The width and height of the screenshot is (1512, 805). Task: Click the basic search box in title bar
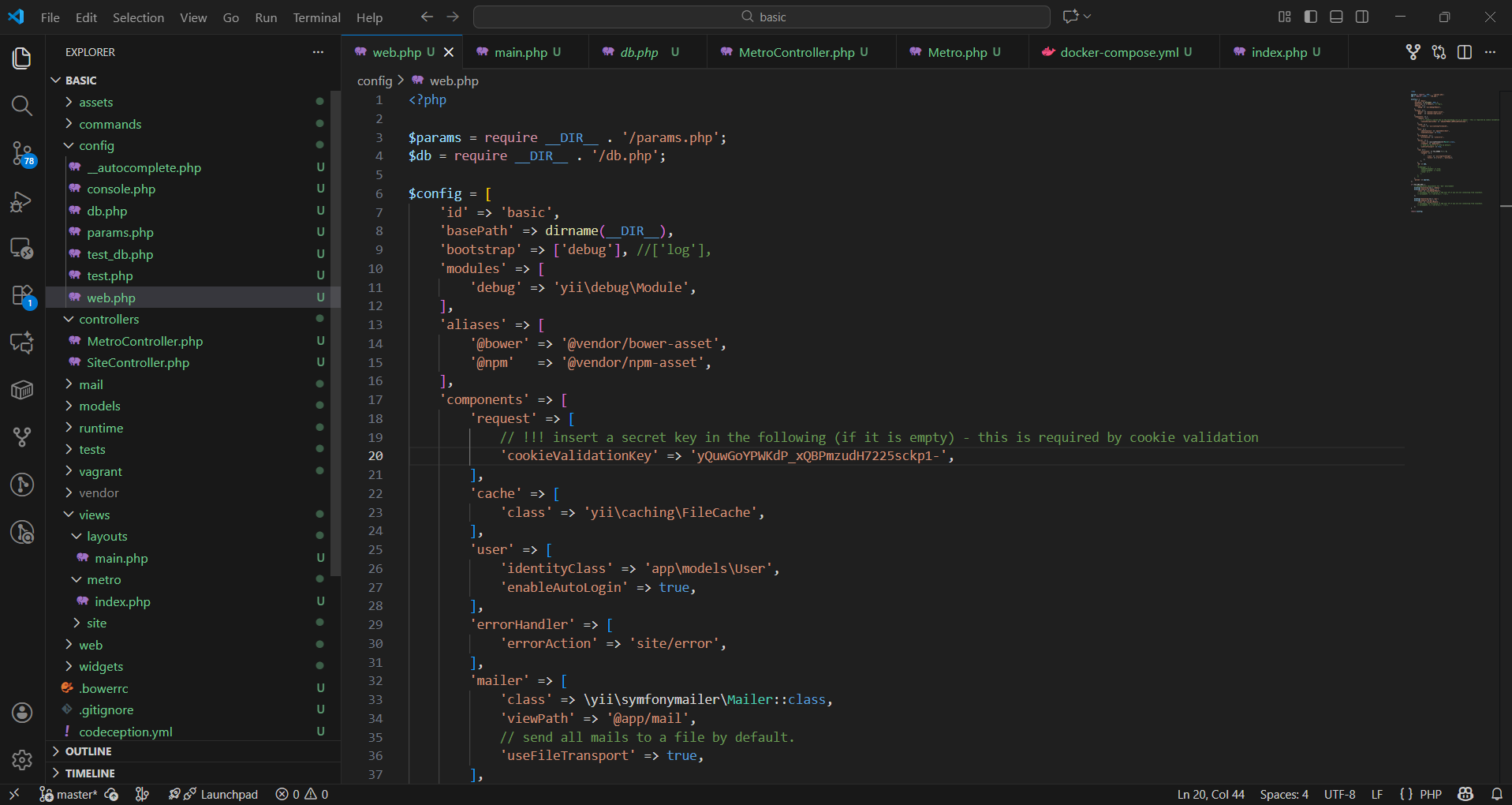(762, 17)
